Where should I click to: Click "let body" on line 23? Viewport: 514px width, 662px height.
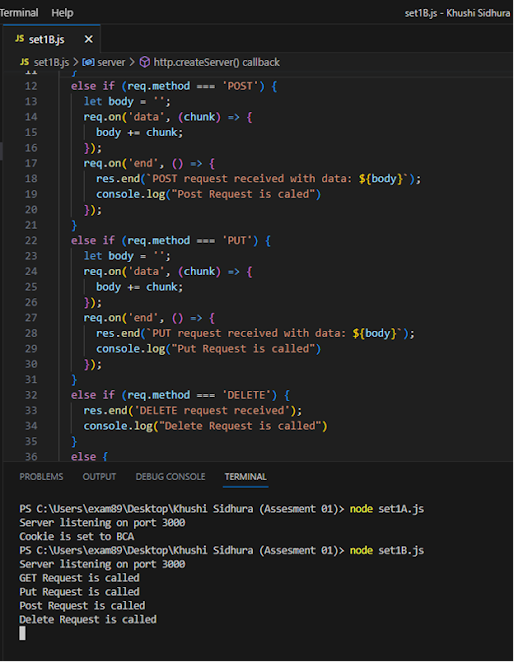109,256
